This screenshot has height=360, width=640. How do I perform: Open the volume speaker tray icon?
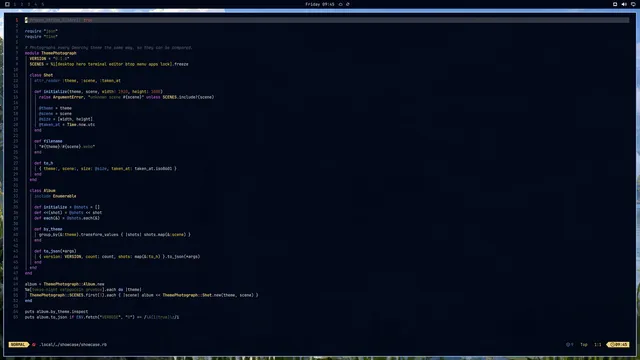pos(624,4)
